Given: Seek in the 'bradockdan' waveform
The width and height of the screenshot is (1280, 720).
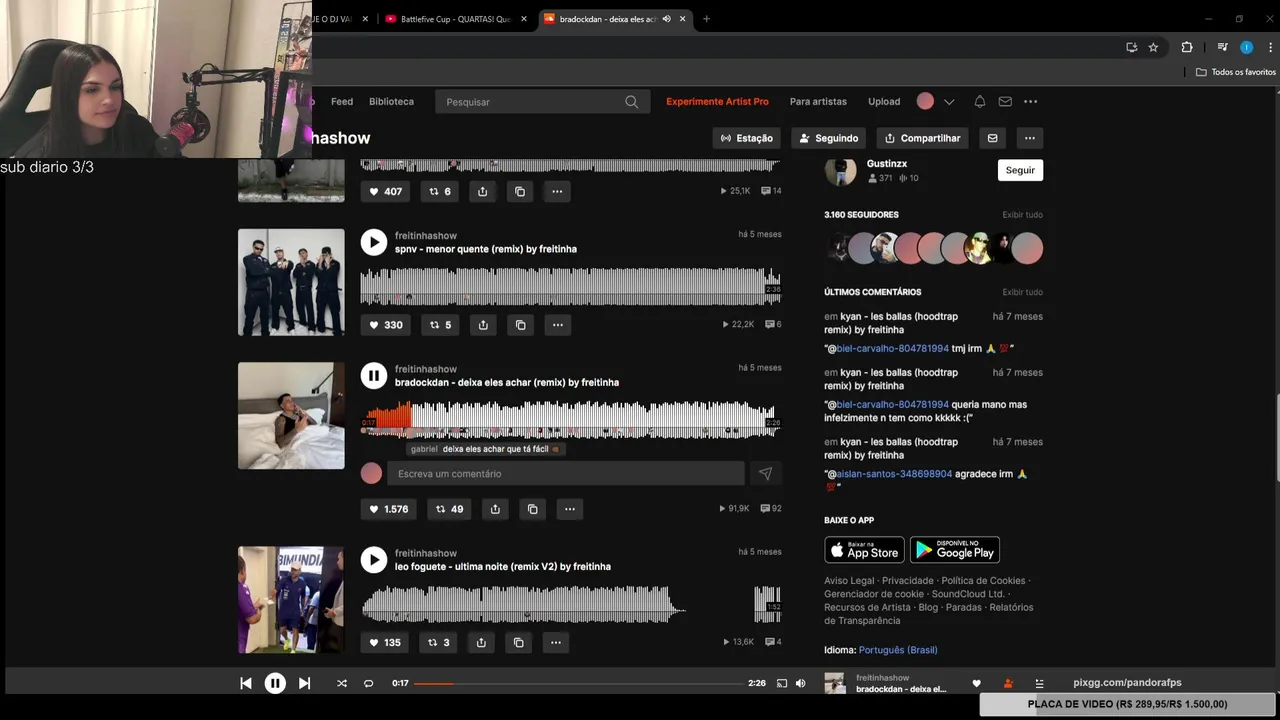Looking at the screenshot, I should point(570,419).
